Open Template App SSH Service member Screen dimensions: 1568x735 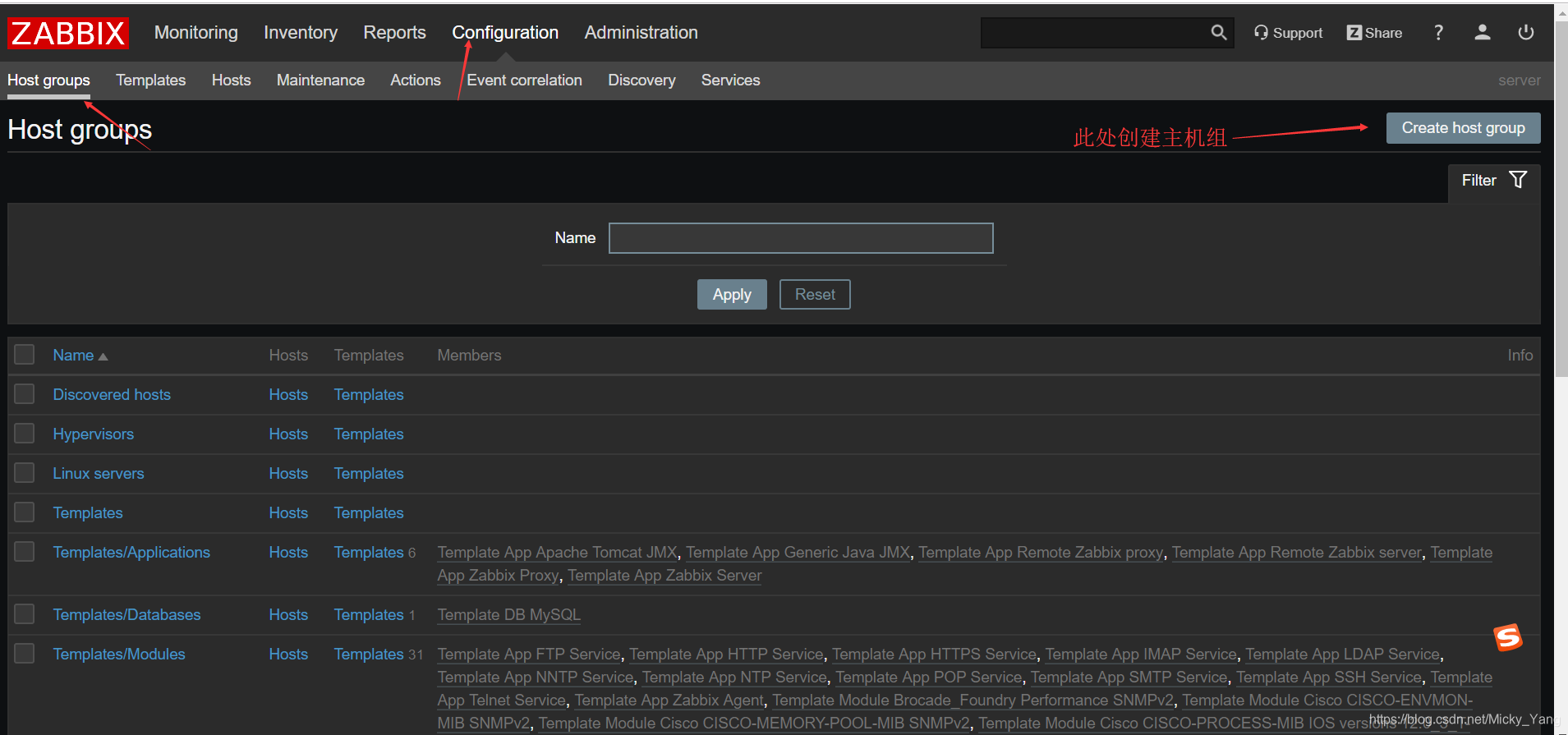tap(1329, 678)
